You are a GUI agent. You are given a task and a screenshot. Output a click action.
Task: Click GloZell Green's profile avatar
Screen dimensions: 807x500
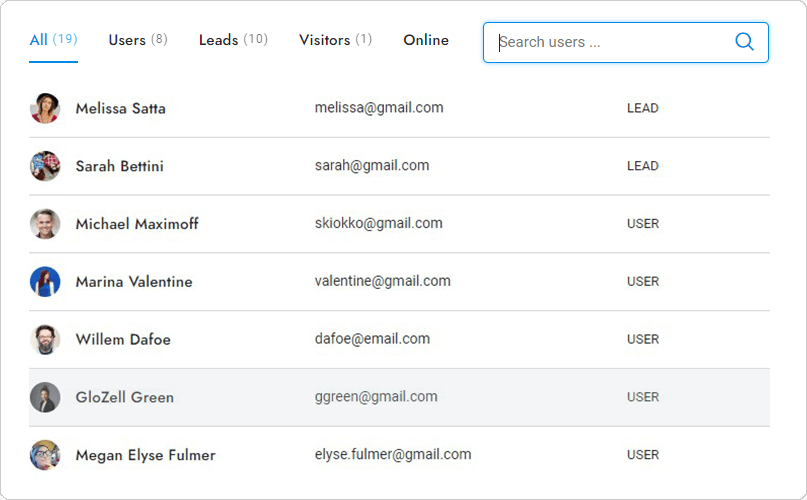45,398
